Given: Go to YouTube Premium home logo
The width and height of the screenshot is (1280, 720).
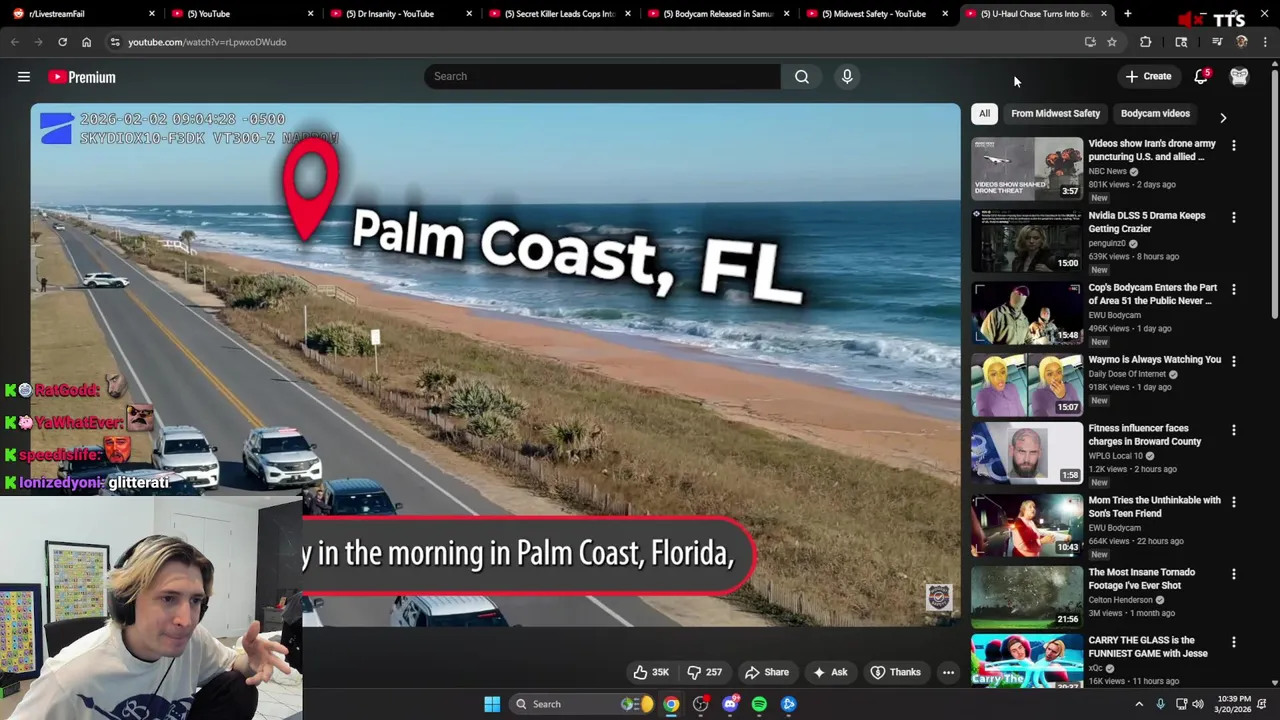Looking at the screenshot, I should (82, 77).
